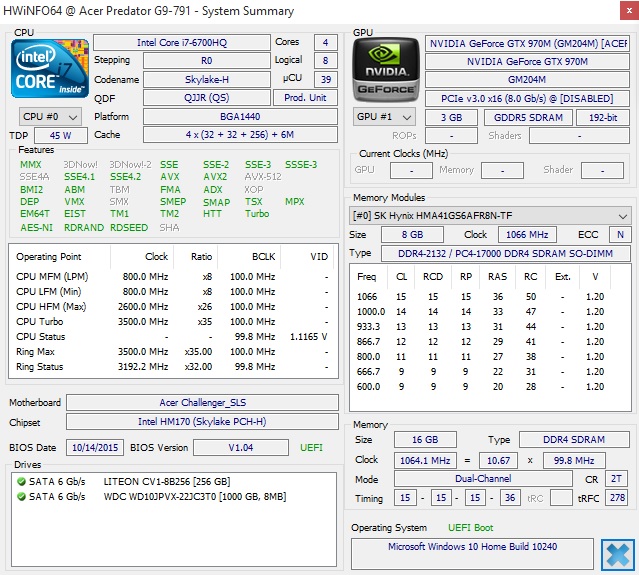Click the RDSEED feature label
Screen dimensions: 639x575
pyautogui.click(x=129, y=228)
